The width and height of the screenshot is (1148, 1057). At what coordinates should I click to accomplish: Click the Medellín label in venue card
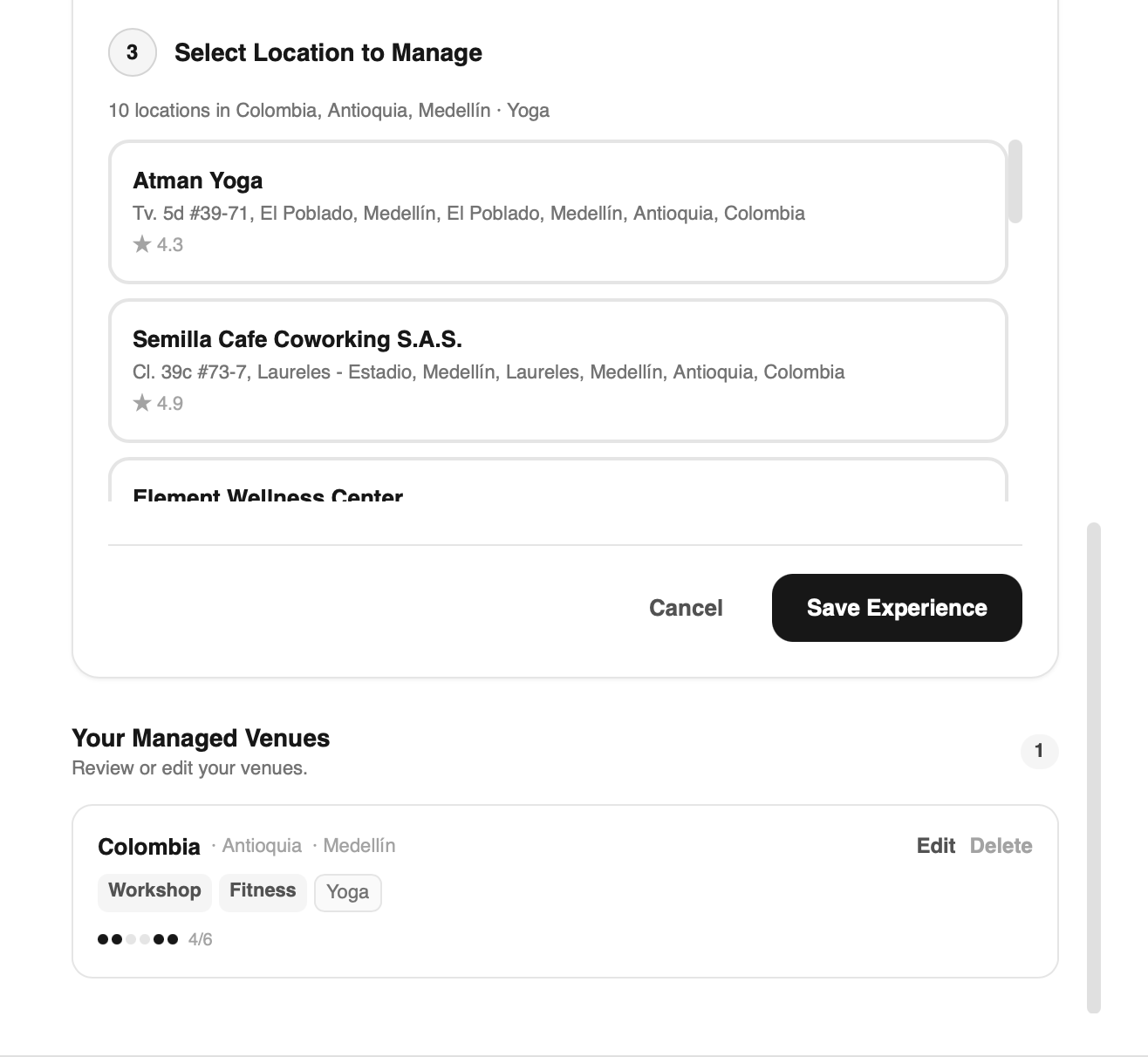(x=359, y=846)
